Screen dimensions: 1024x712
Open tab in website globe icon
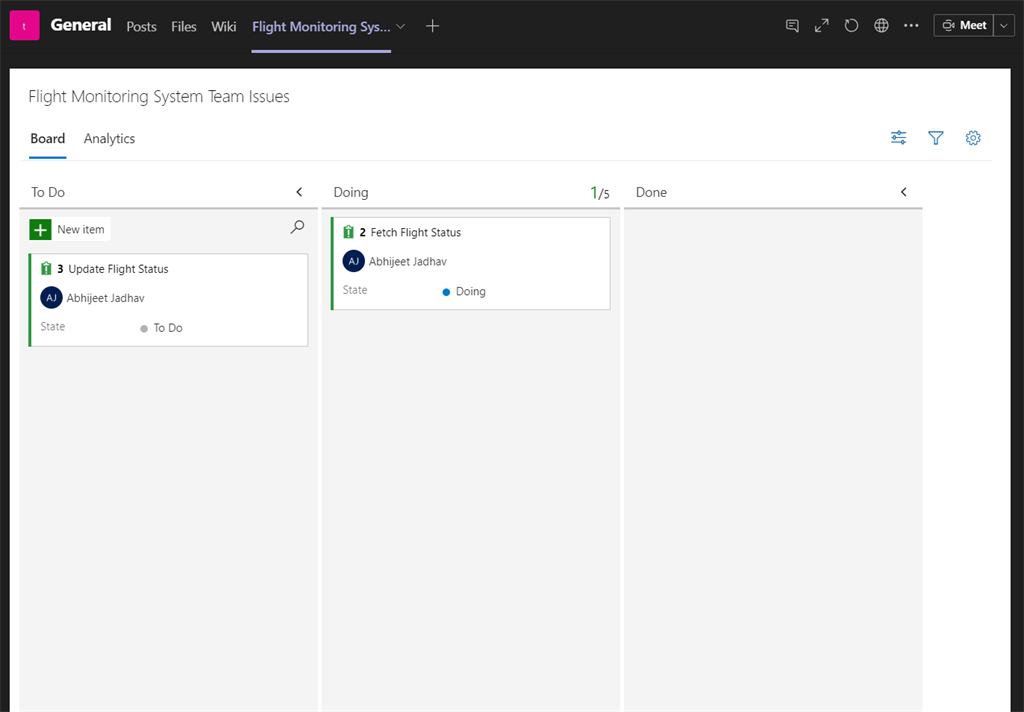click(x=881, y=26)
